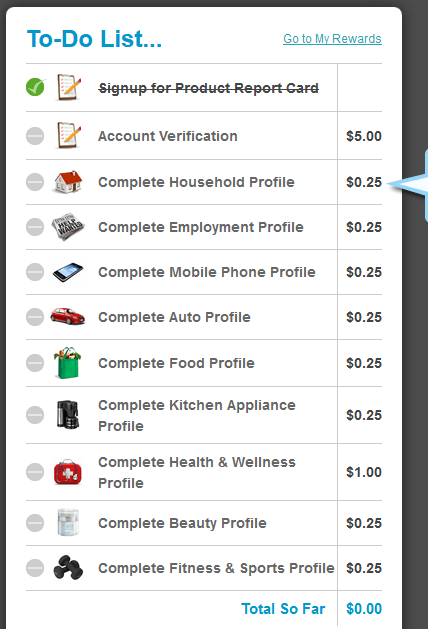Select Complete Mobile Phone Profile item

pyautogui.click(x=207, y=272)
